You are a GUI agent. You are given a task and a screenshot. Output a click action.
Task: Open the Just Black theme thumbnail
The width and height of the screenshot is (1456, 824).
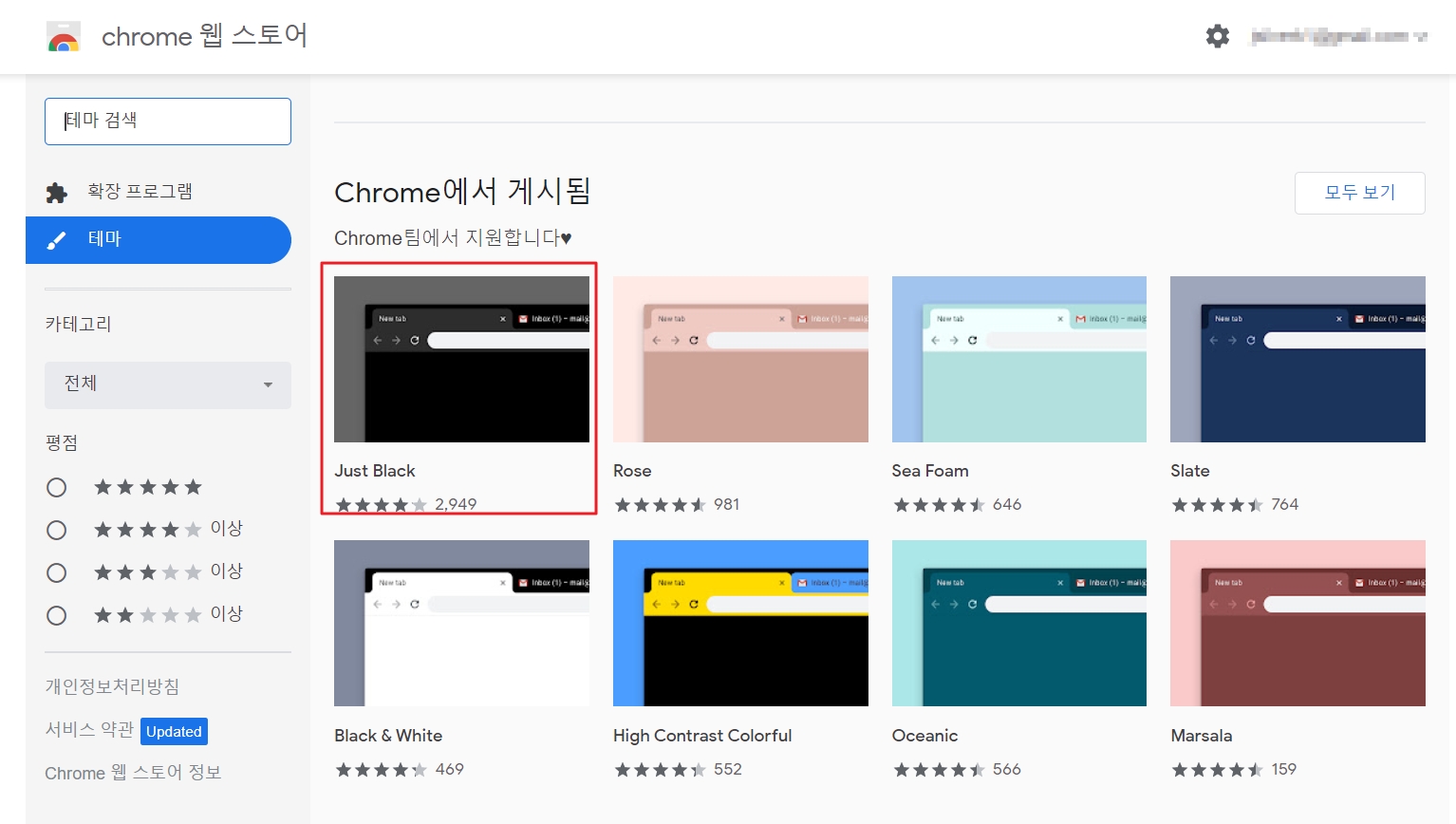coord(461,359)
